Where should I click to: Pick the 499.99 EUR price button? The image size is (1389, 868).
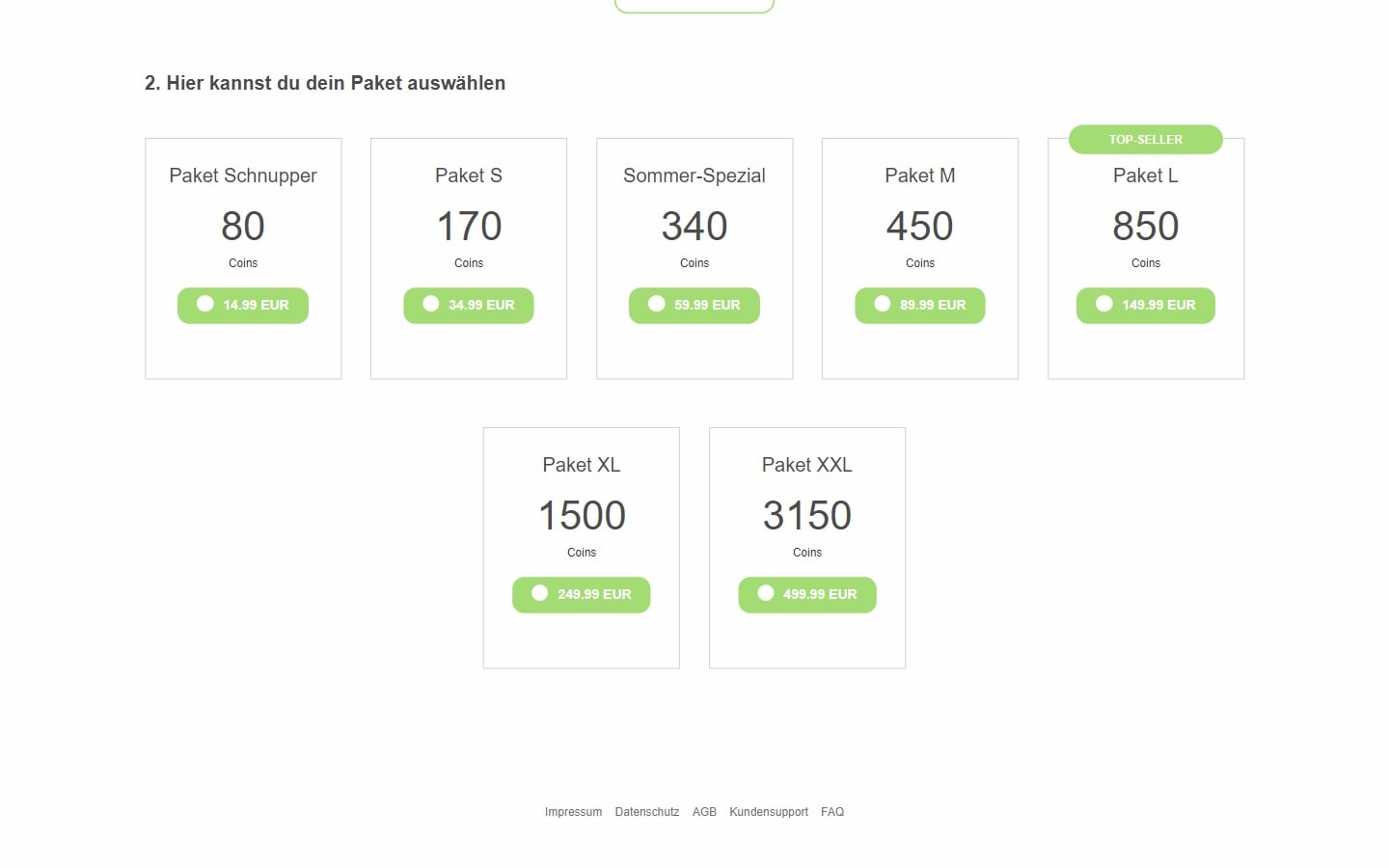807,595
